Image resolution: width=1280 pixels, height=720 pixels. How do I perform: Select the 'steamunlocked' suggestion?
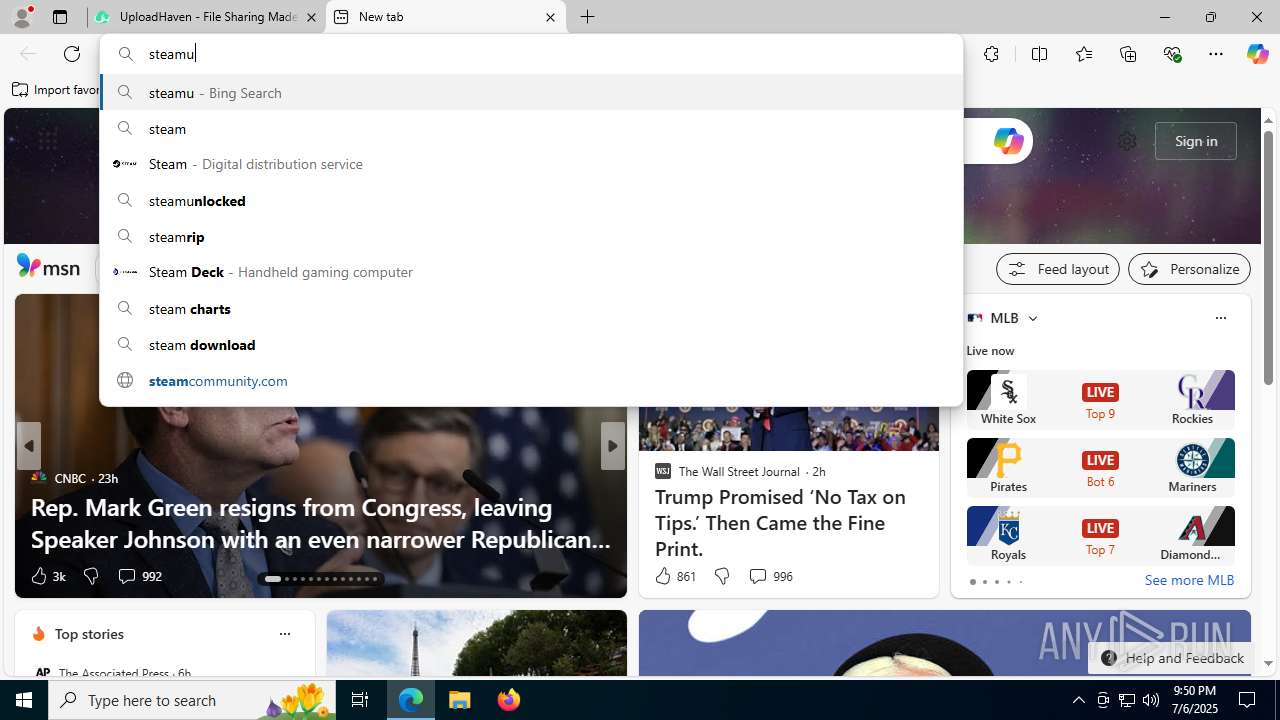click(x=531, y=201)
